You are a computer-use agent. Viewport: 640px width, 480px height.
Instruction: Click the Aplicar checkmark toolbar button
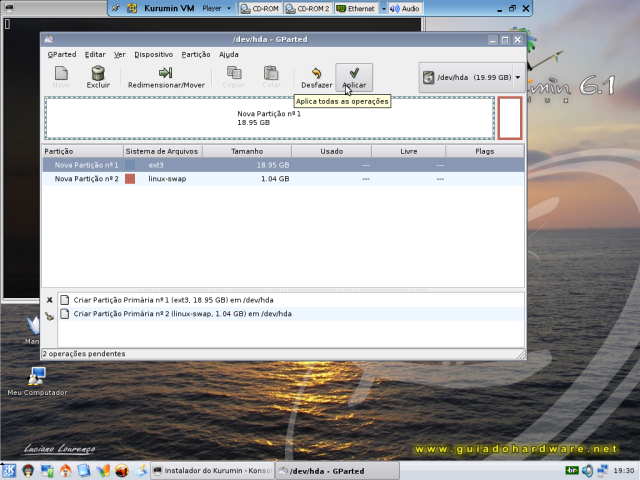click(354, 77)
